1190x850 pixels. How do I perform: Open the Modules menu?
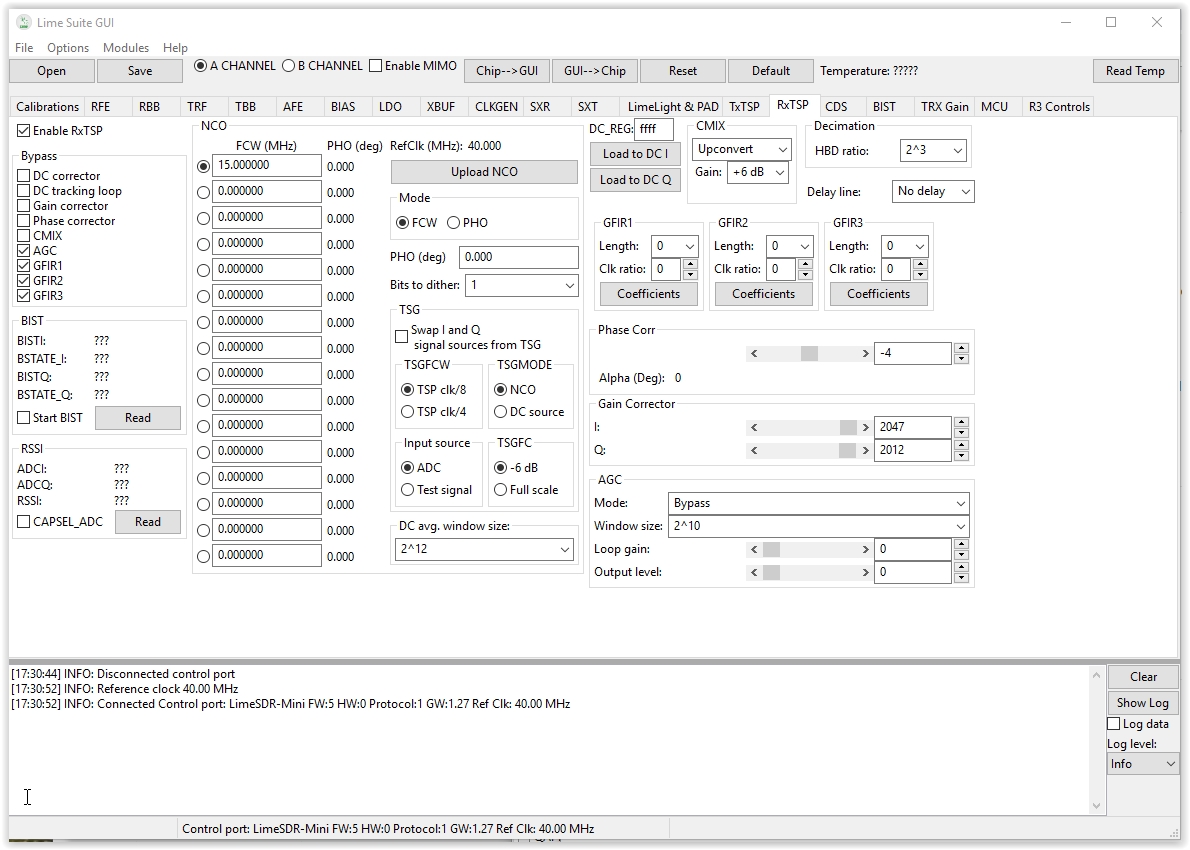pyautogui.click(x=125, y=47)
